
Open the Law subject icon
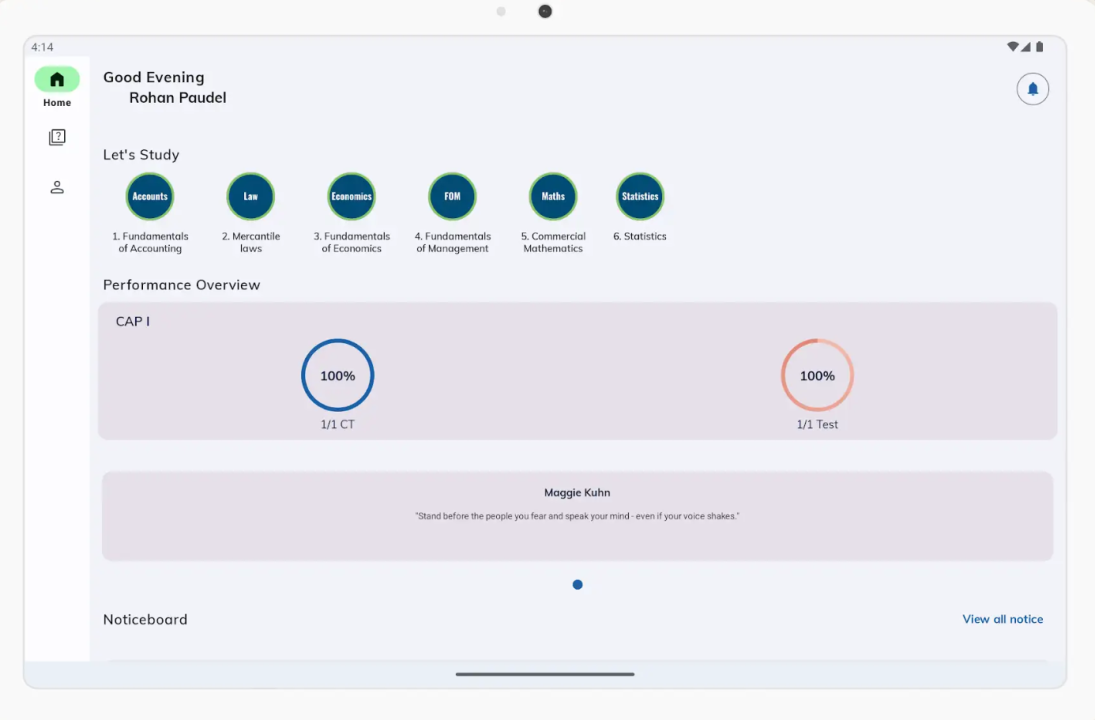(251, 196)
